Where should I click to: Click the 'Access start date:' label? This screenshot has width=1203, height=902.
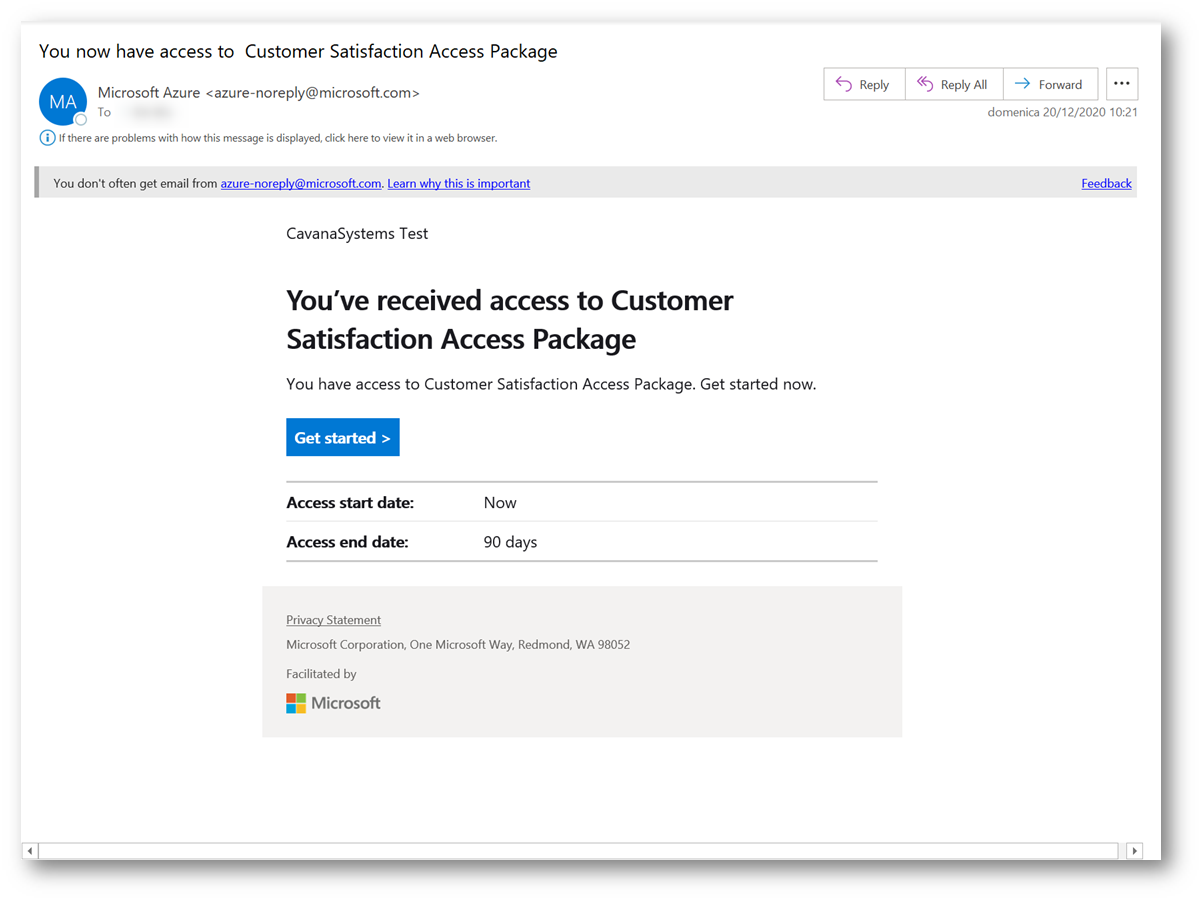click(350, 503)
